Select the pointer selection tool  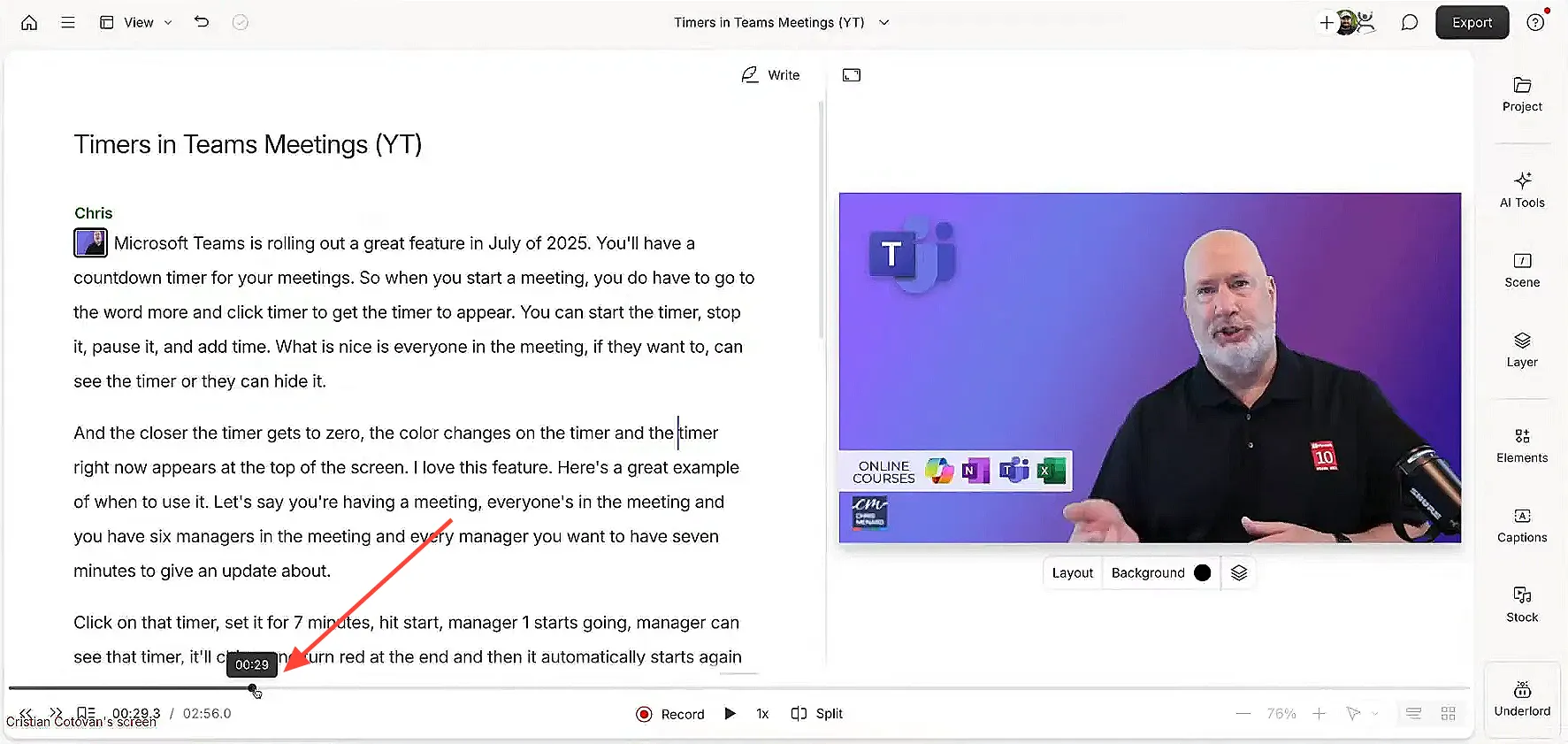tap(1352, 714)
